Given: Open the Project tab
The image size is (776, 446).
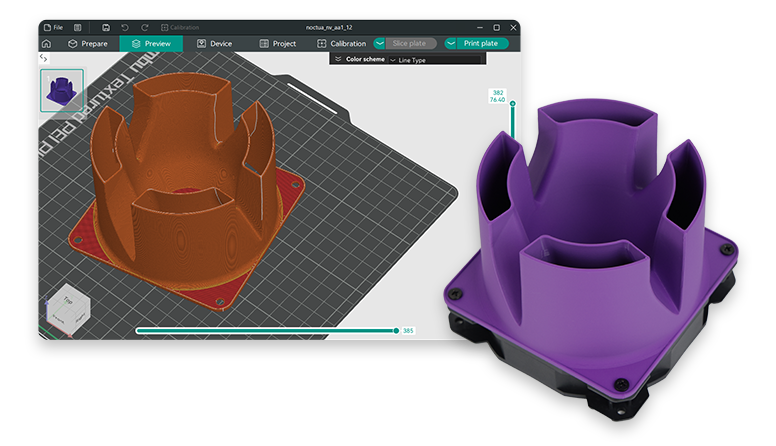Looking at the screenshot, I should click(x=278, y=44).
